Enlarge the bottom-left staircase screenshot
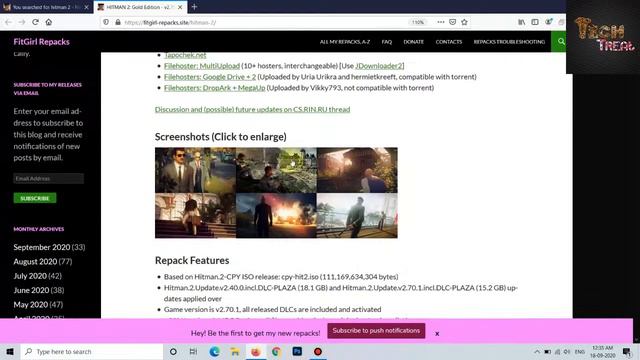Image resolution: width=640 pixels, height=360 pixels. [x=195, y=216]
